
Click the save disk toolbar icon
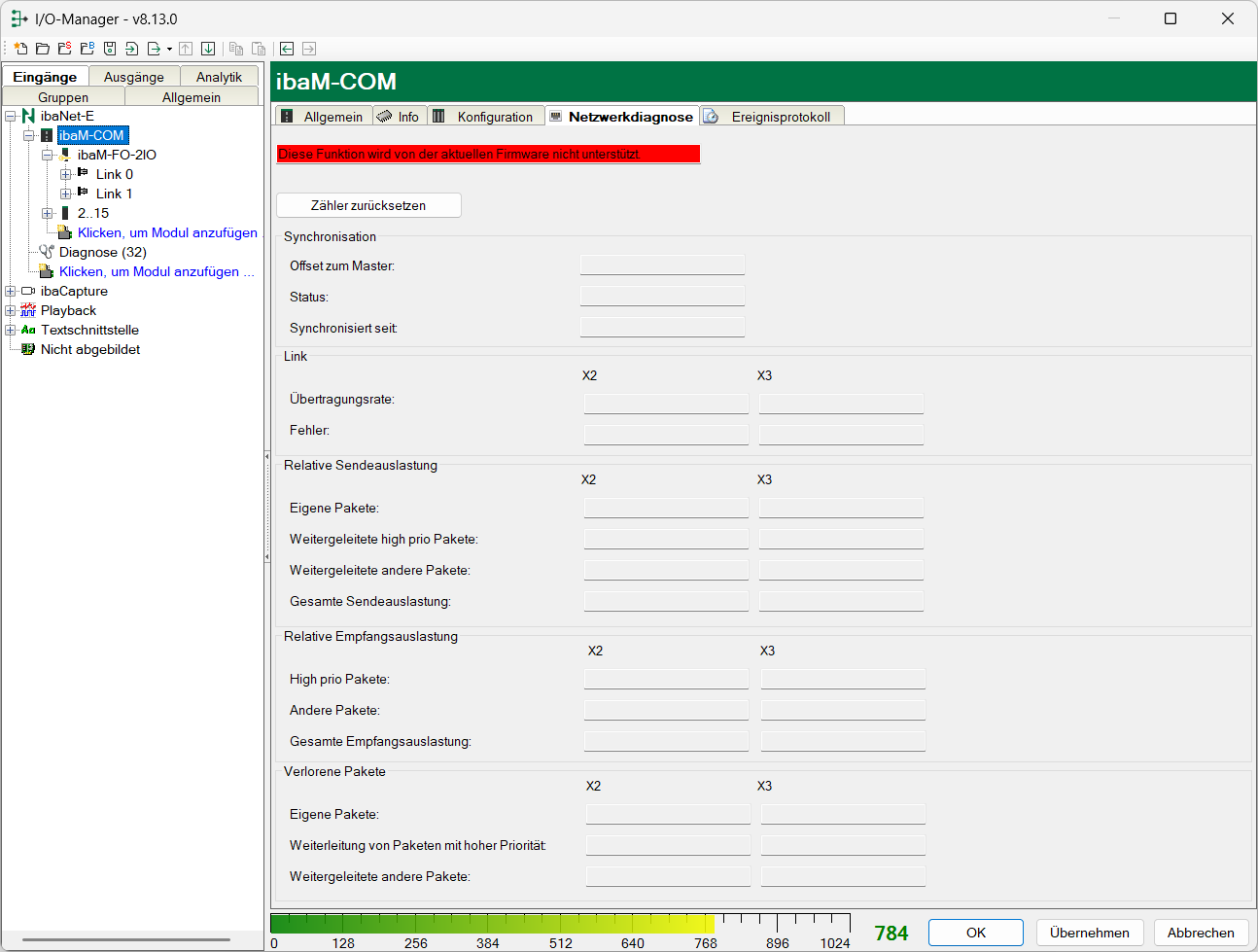coord(110,49)
